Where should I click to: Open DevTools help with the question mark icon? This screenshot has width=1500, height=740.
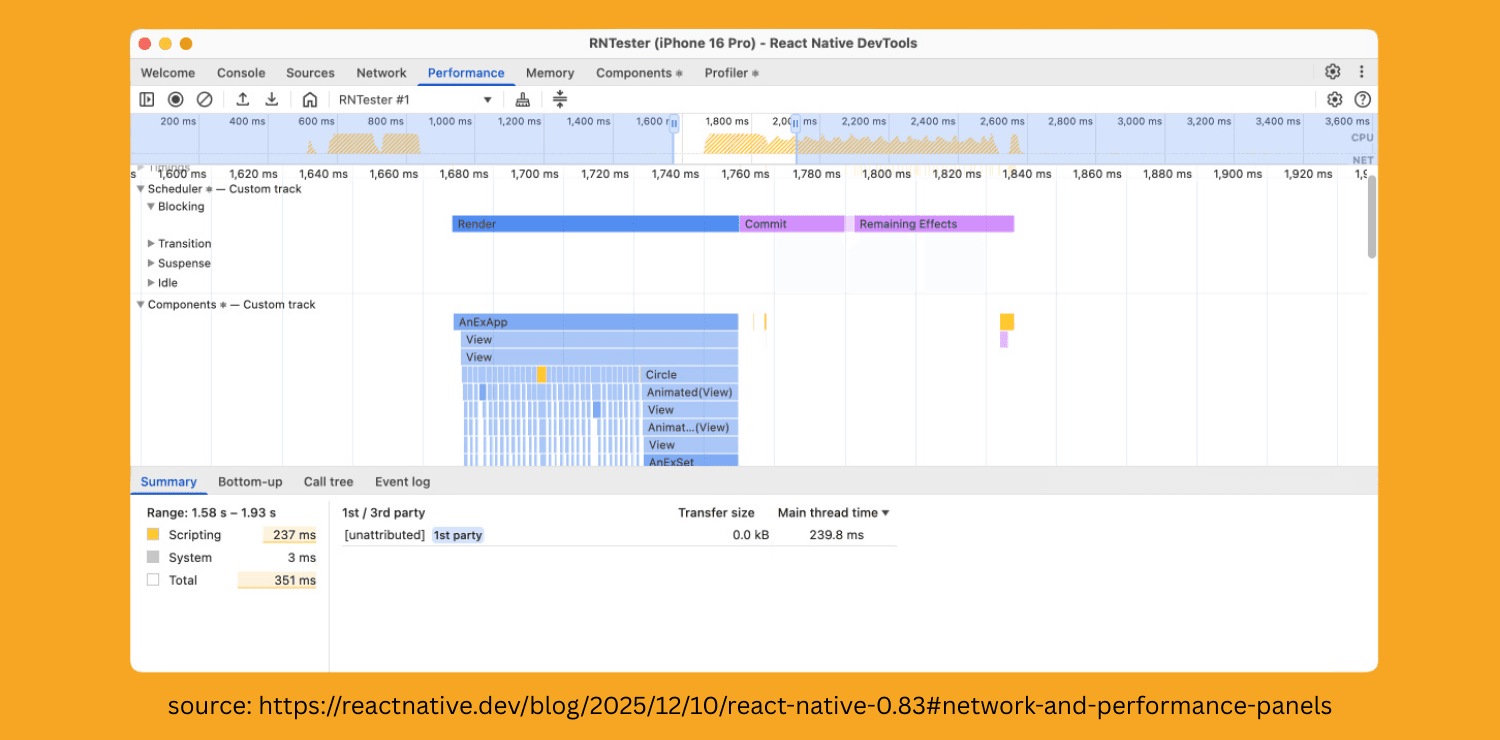pyautogui.click(x=1362, y=99)
